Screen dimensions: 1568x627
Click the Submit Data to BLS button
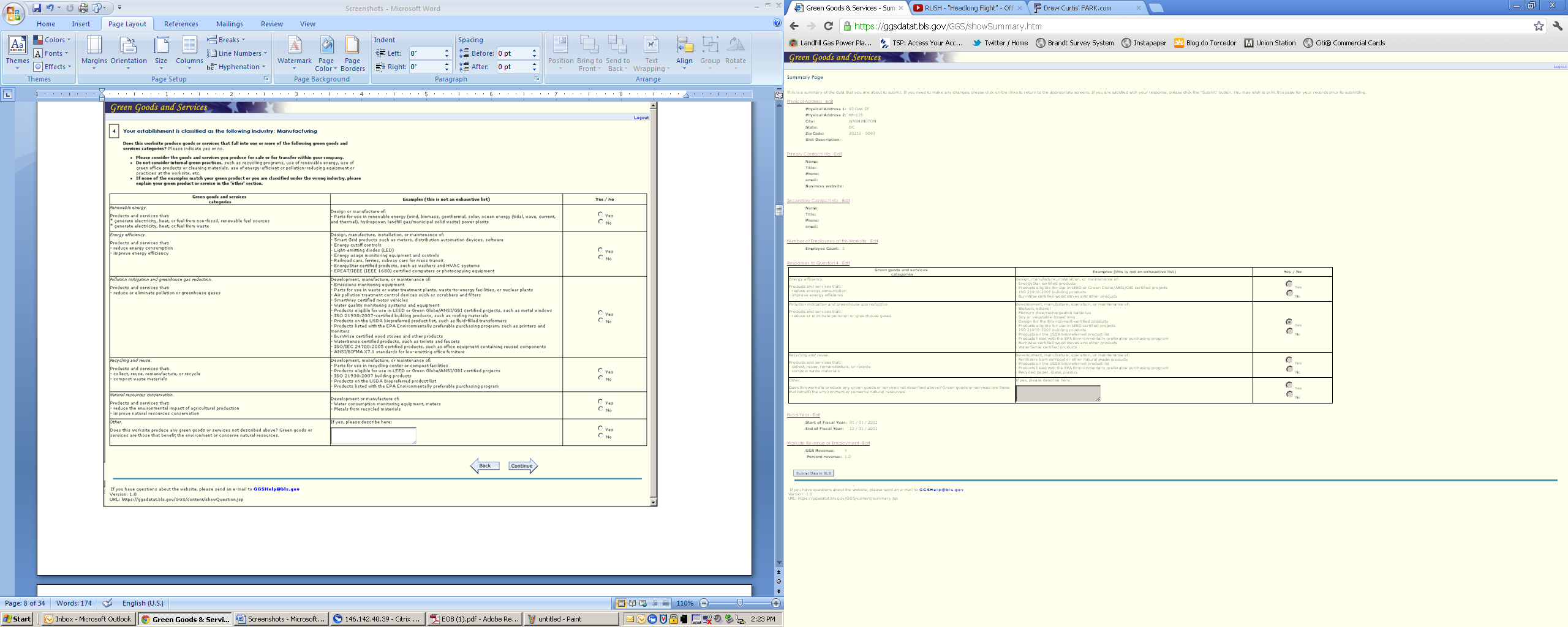[813, 473]
